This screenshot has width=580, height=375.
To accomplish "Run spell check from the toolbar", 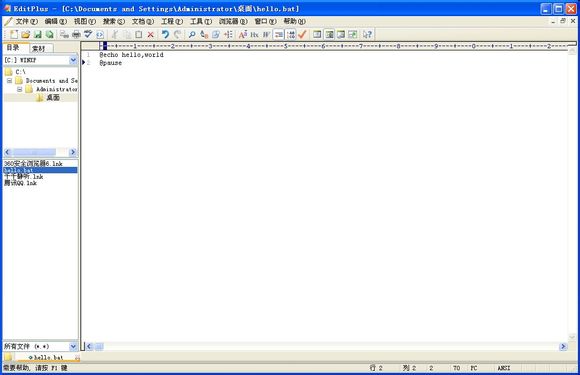I will [88, 34].
